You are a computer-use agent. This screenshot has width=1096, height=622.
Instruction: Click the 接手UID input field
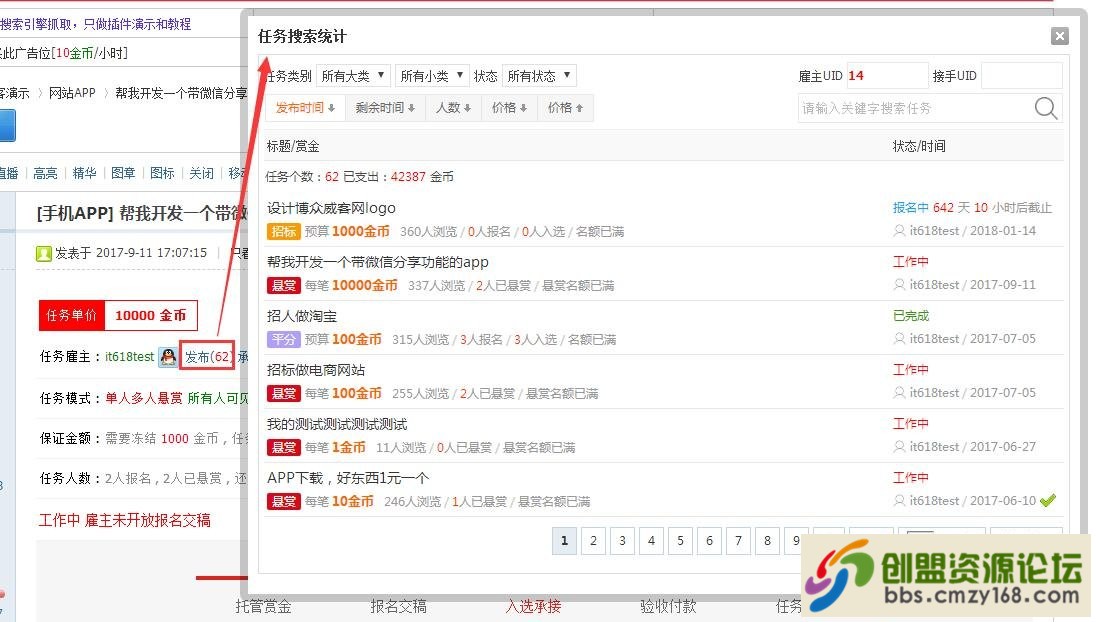click(1021, 75)
